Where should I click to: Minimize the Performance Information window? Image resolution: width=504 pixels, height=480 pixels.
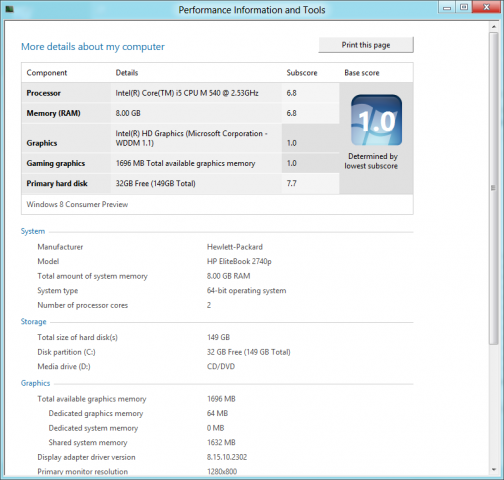tap(447, 8)
